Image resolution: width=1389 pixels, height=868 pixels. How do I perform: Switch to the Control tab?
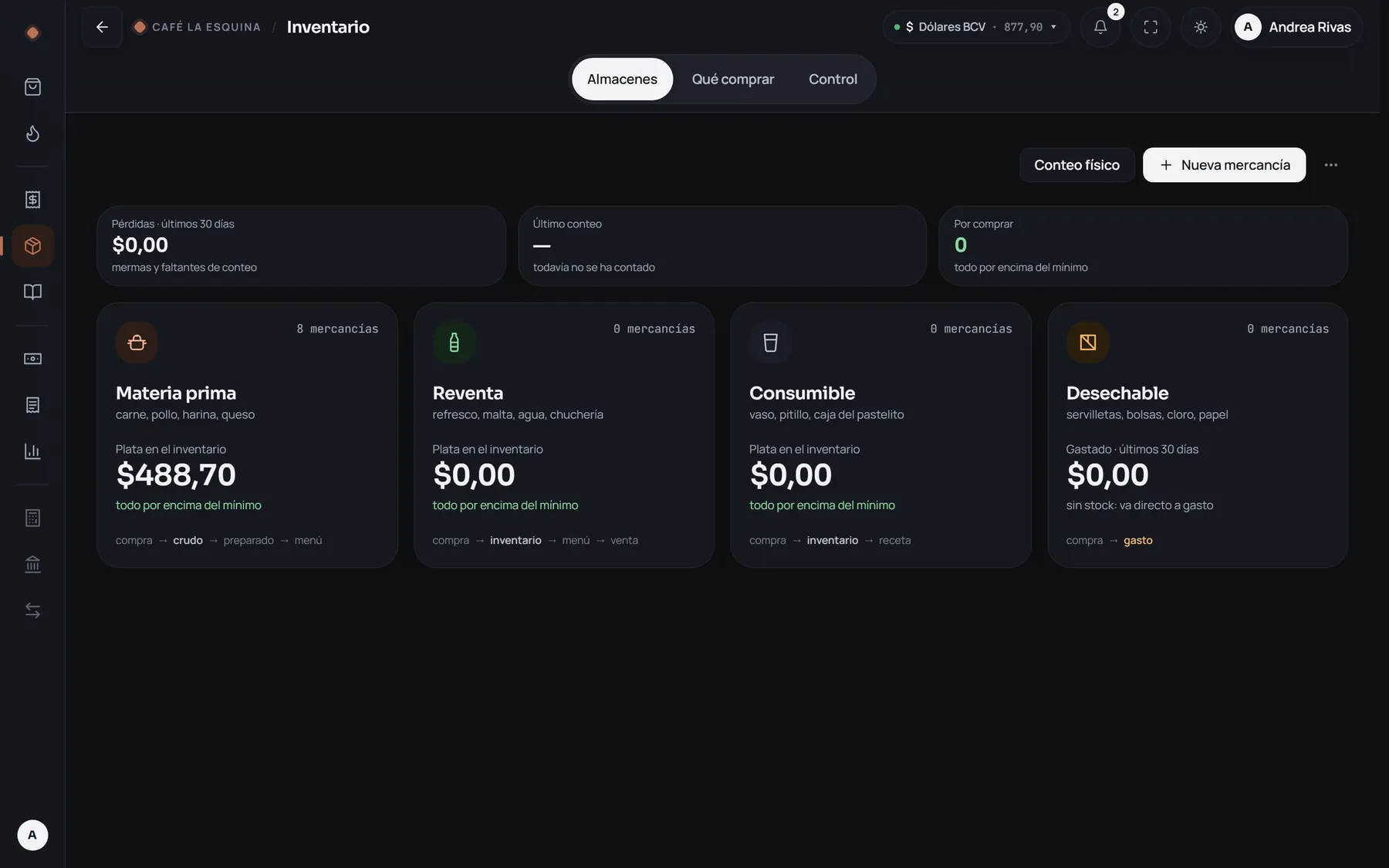point(833,79)
